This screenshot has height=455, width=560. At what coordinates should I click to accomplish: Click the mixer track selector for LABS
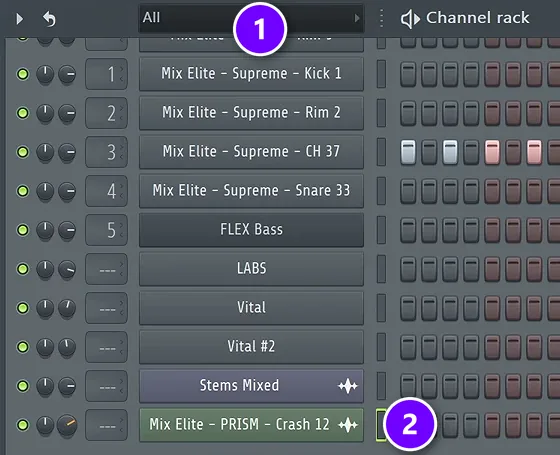tap(106, 269)
